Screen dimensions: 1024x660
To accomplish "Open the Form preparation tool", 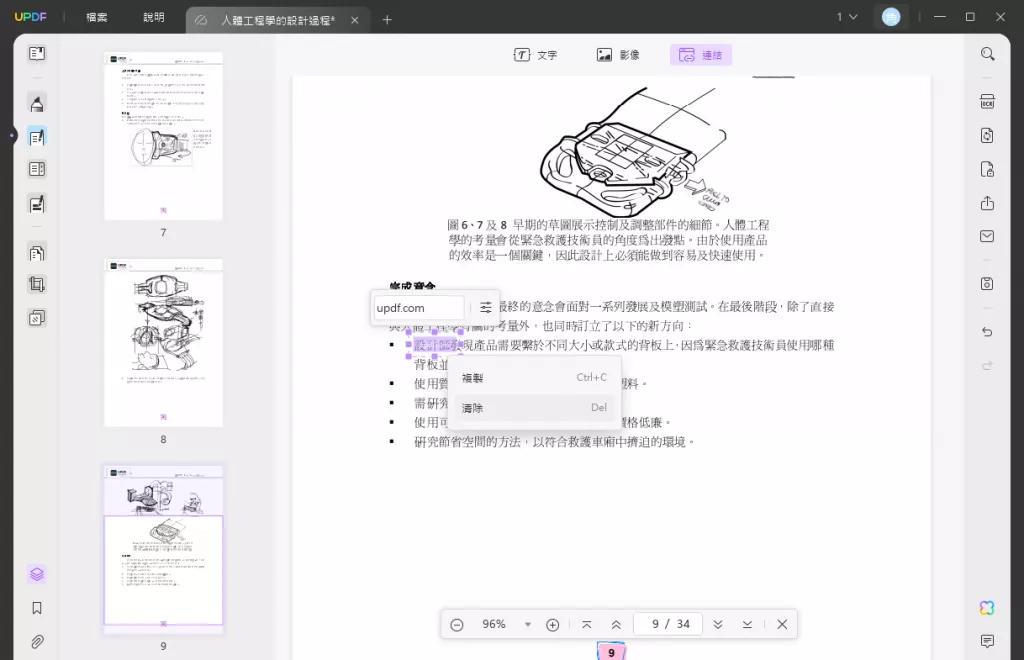I will click(x=37, y=170).
